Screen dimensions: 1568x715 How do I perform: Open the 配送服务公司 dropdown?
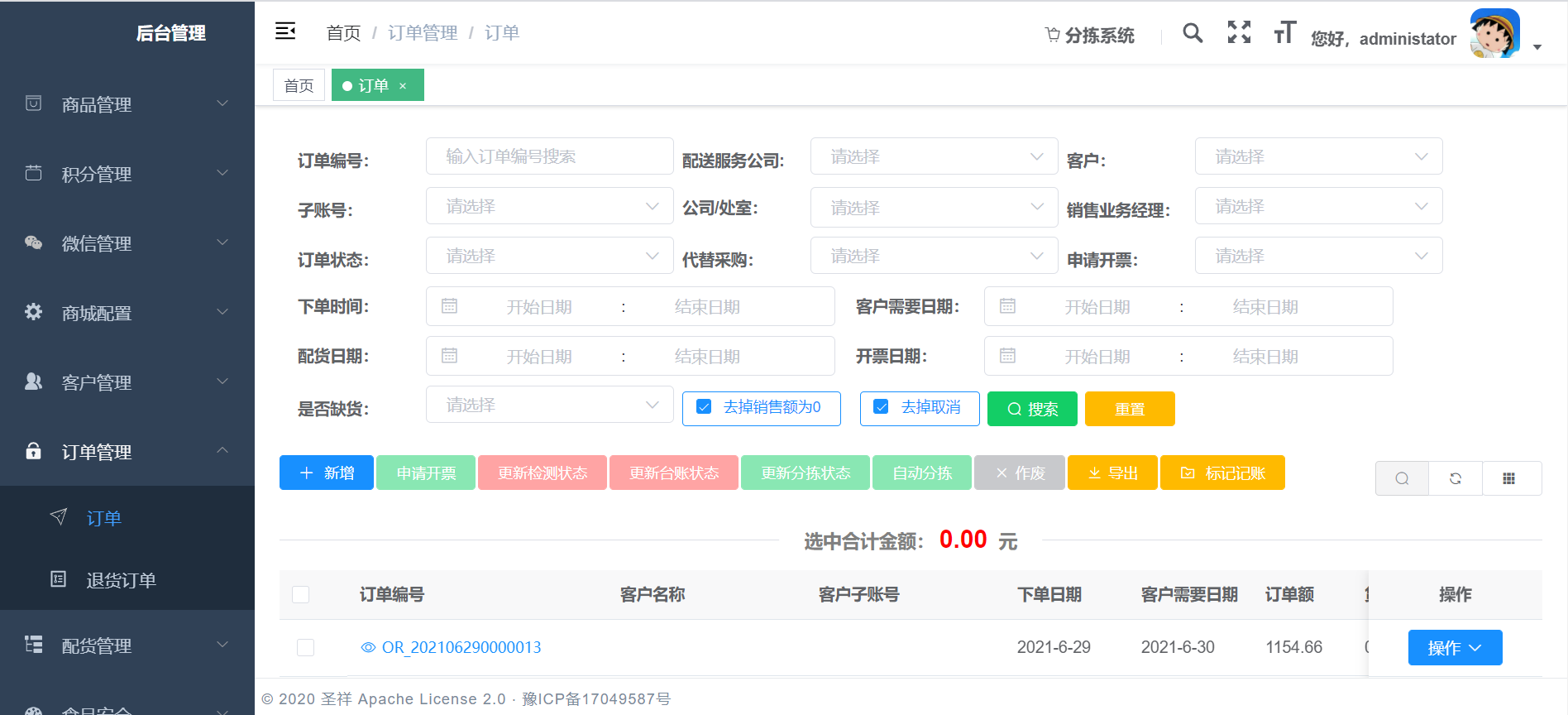tap(935, 156)
